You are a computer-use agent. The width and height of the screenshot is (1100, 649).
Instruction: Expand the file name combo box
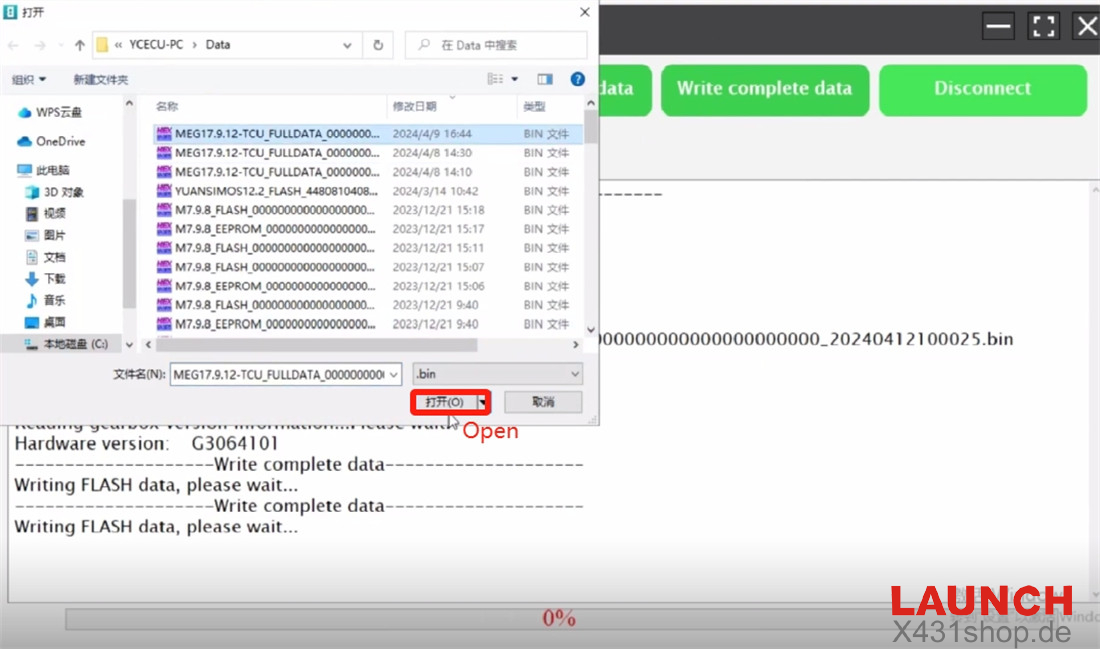[x=393, y=374]
